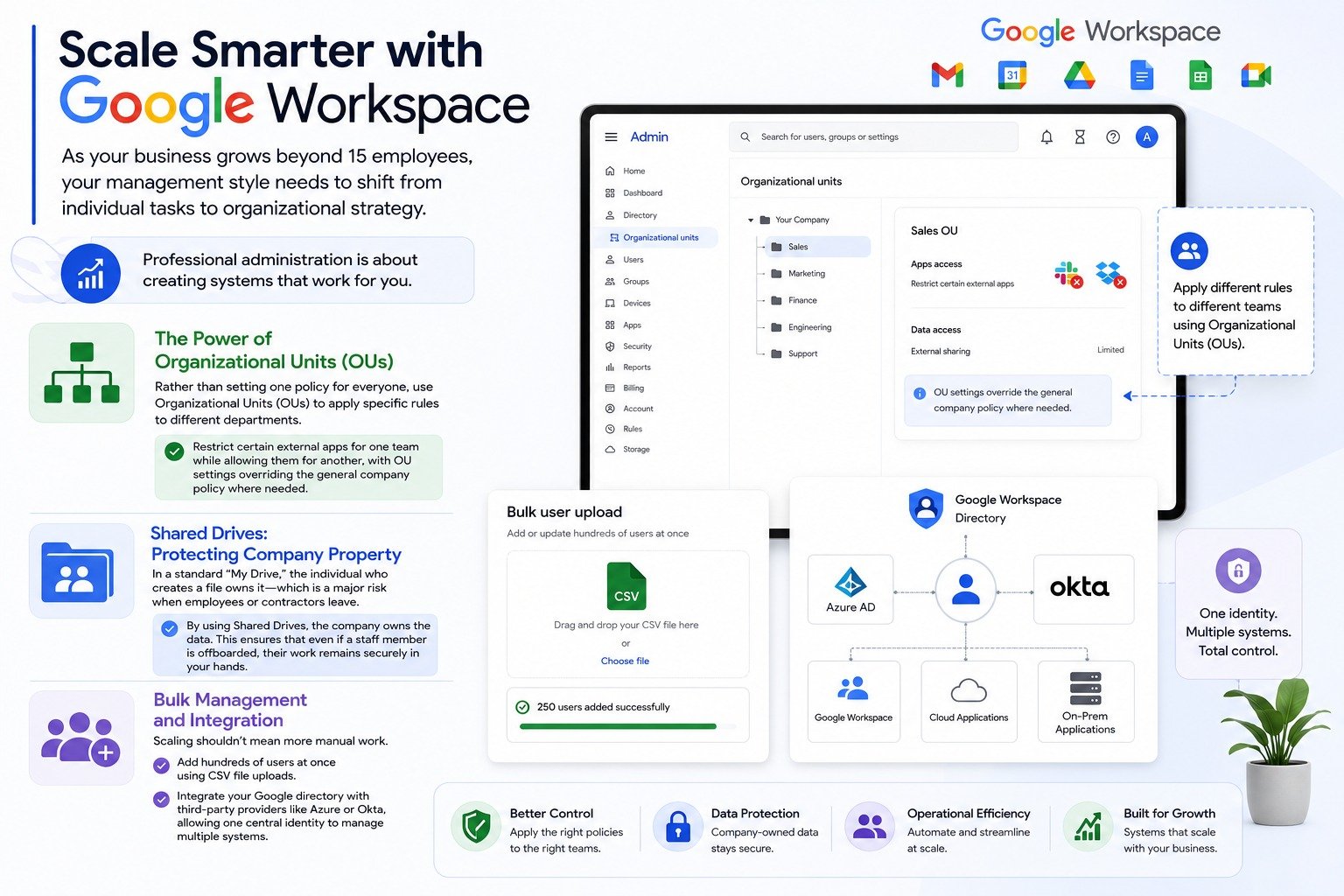
Task: Click the Built for Growth chart icon
Action: pos(1088,827)
